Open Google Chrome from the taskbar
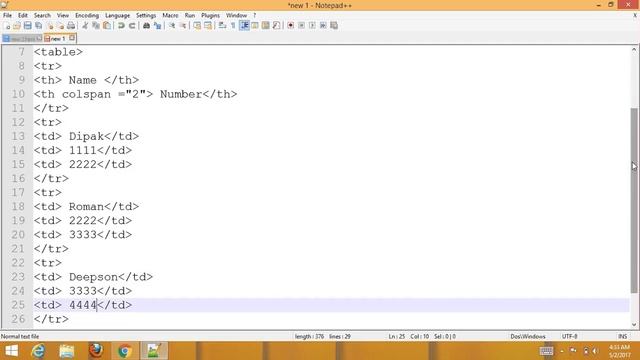 [x=125, y=351]
